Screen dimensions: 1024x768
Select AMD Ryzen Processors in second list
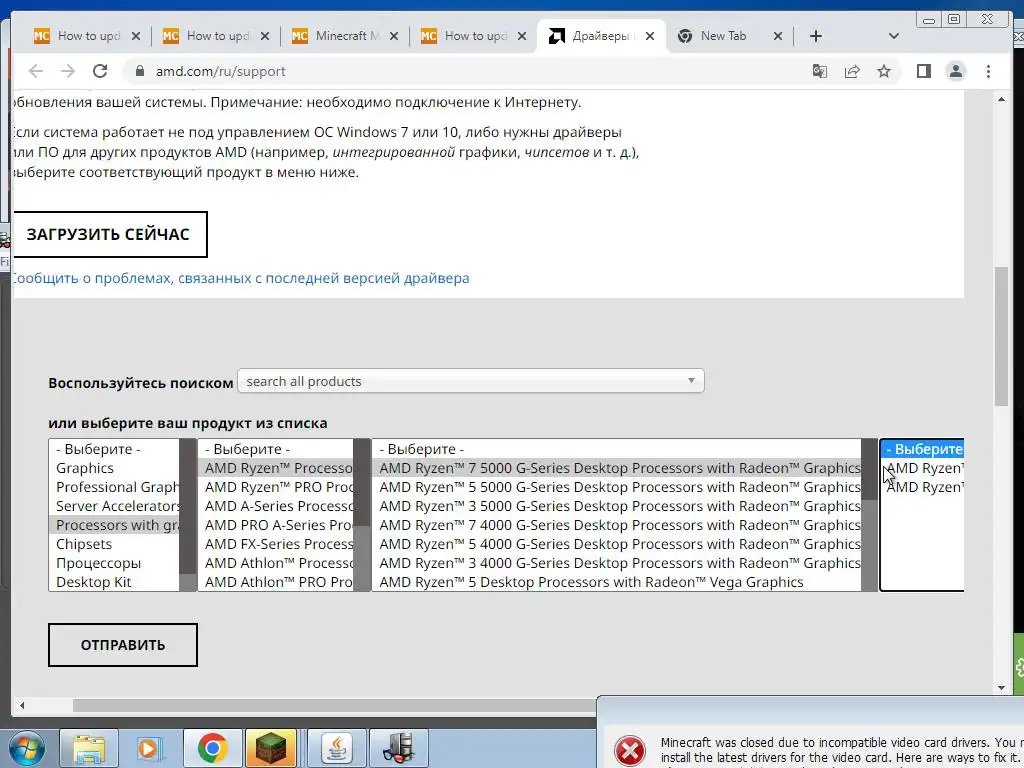point(276,468)
